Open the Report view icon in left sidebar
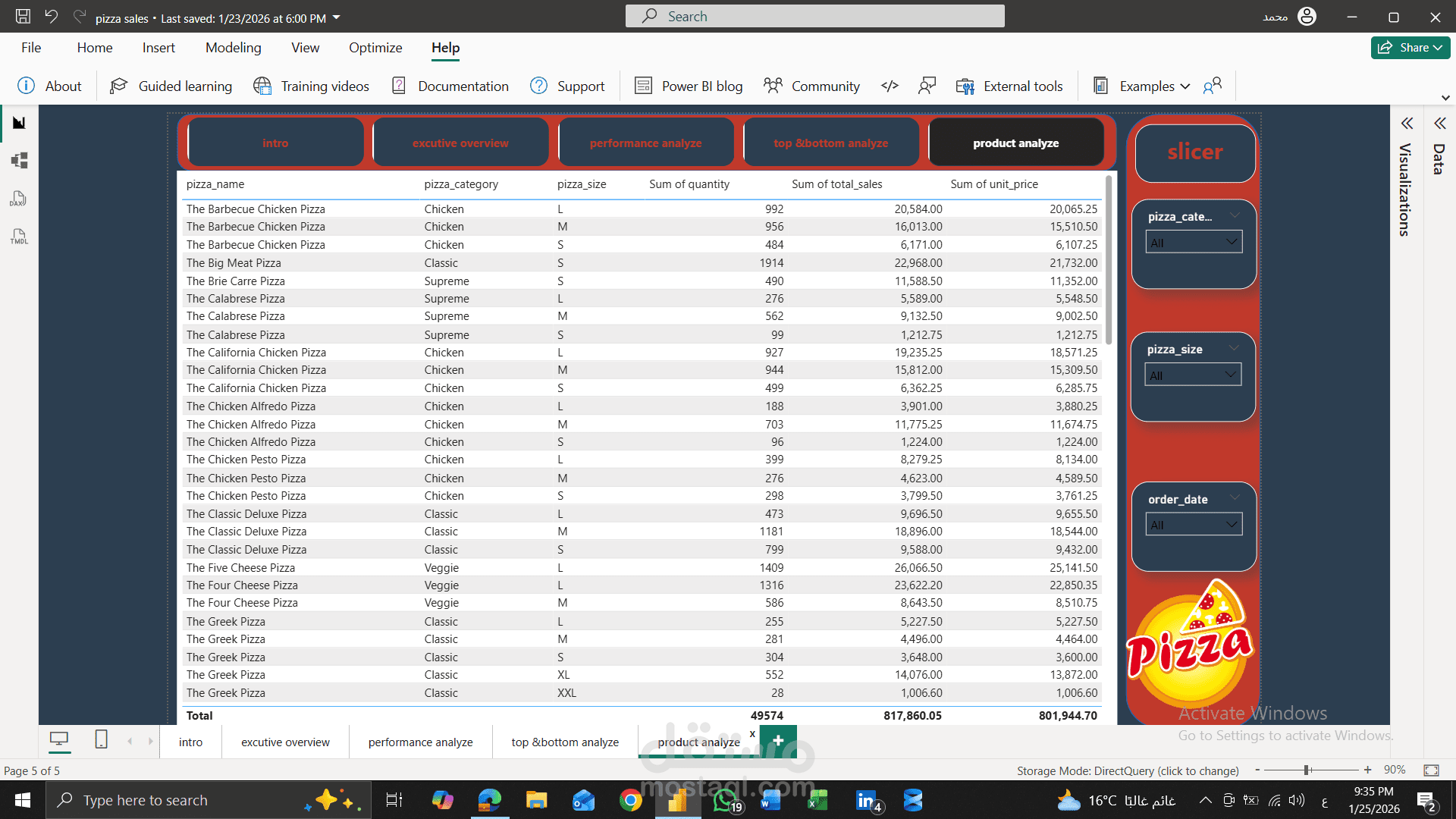This screenshot has width=1456, height=819. pyautogui.click(x=19, y=123)
